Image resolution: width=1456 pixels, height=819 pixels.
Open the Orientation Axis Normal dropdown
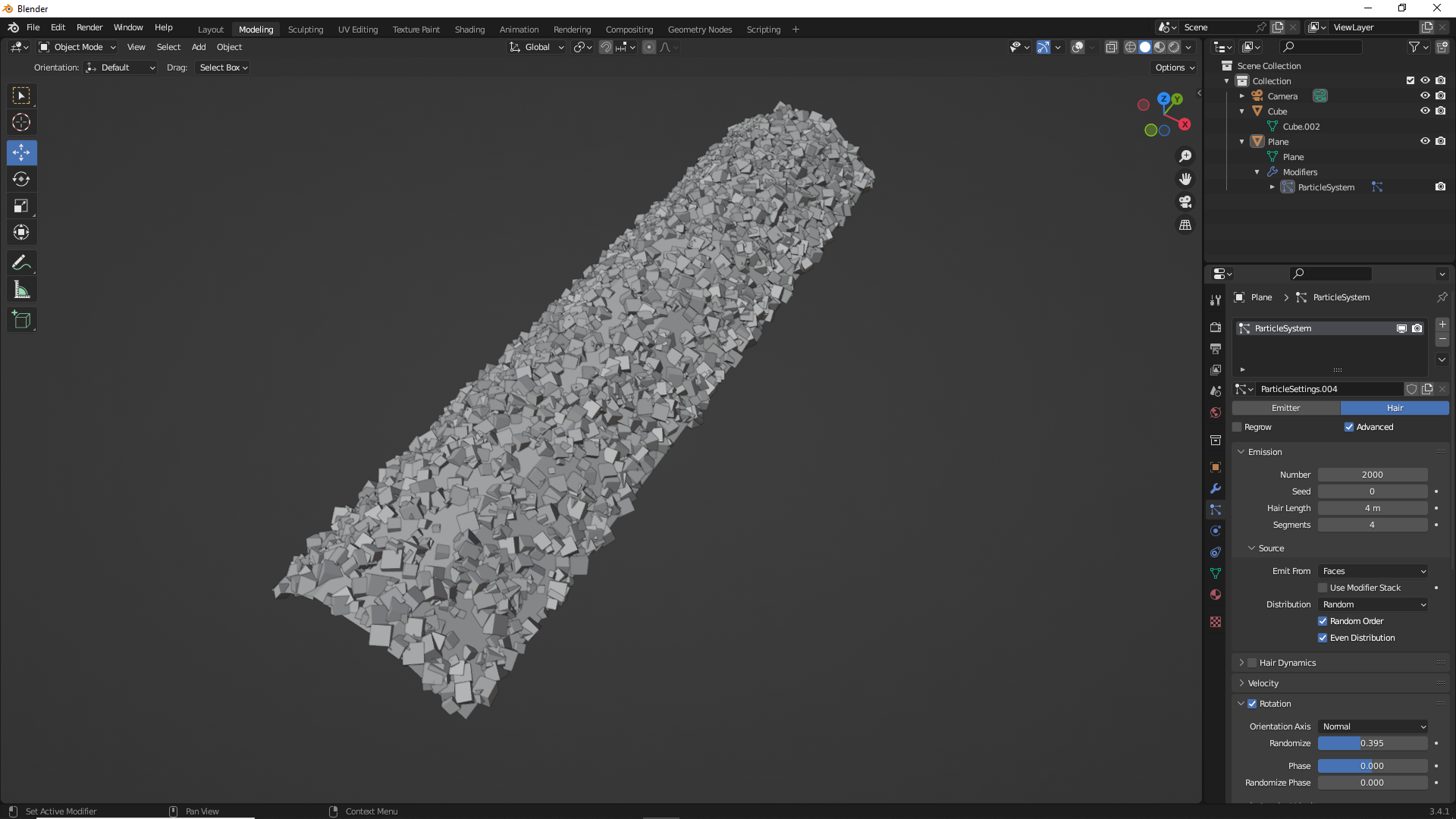[1373, 726]
